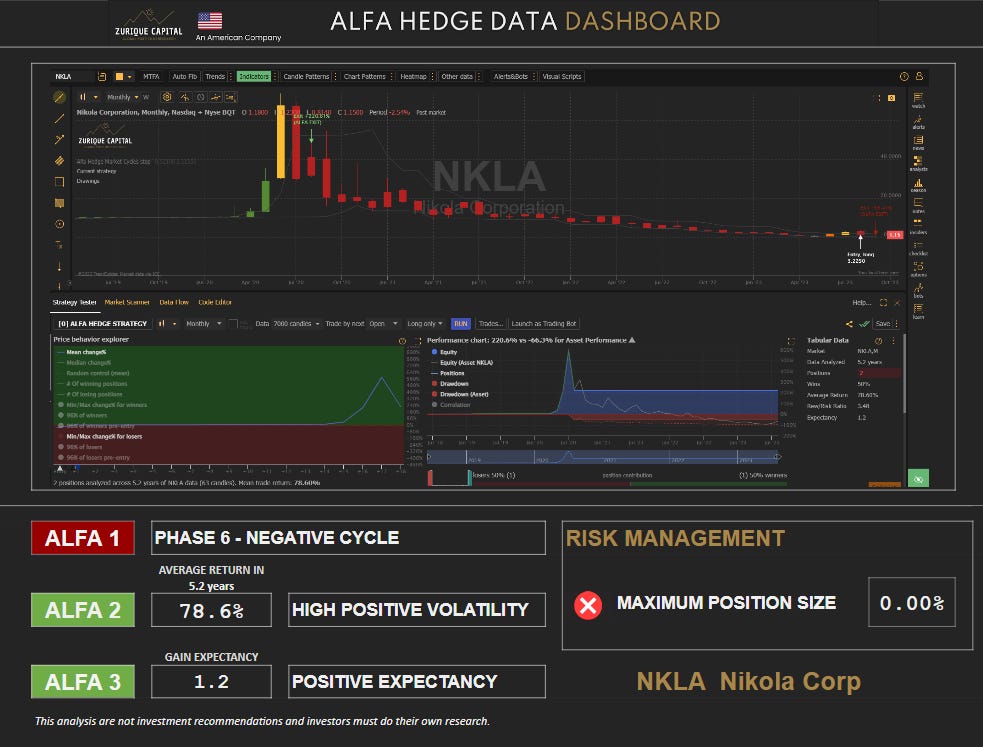Click the green double-check icon beside Save

(x=865, y=324)
